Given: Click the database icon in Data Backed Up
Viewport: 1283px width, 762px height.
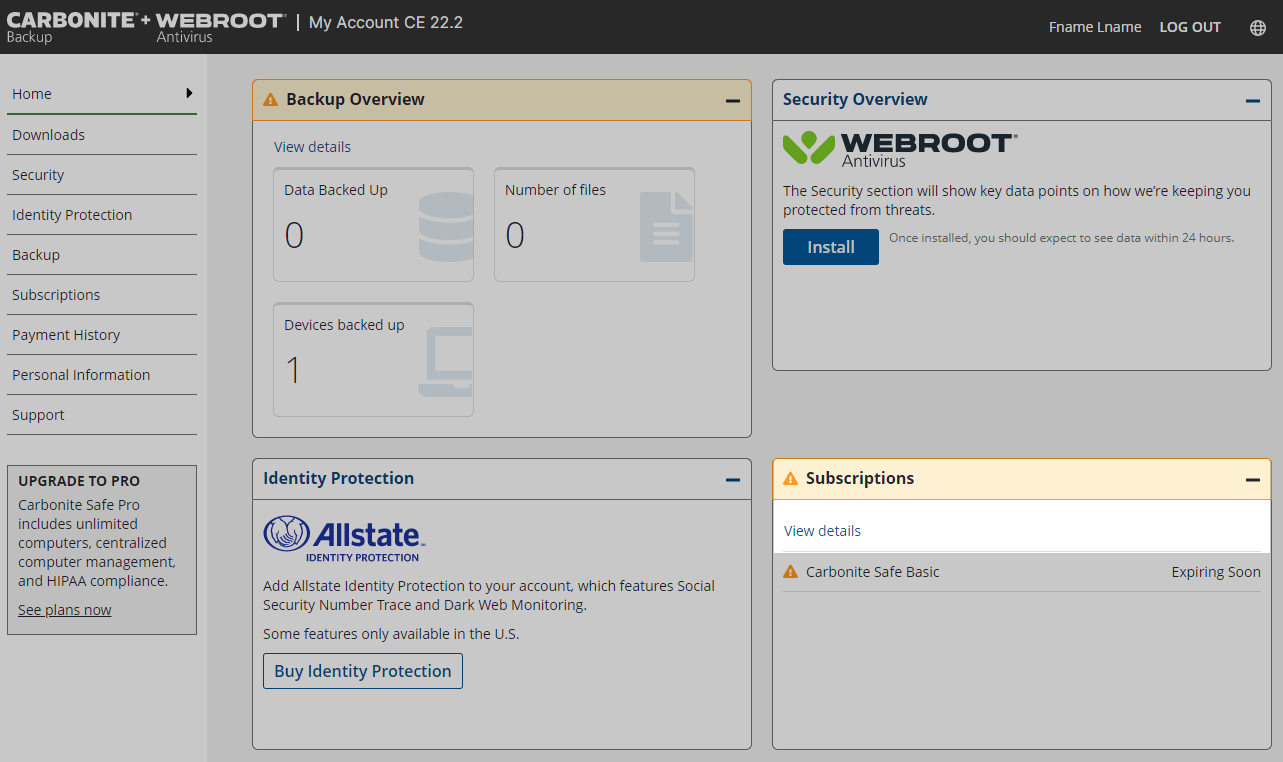Looking at the screenshot, I should tap(446, 227).
